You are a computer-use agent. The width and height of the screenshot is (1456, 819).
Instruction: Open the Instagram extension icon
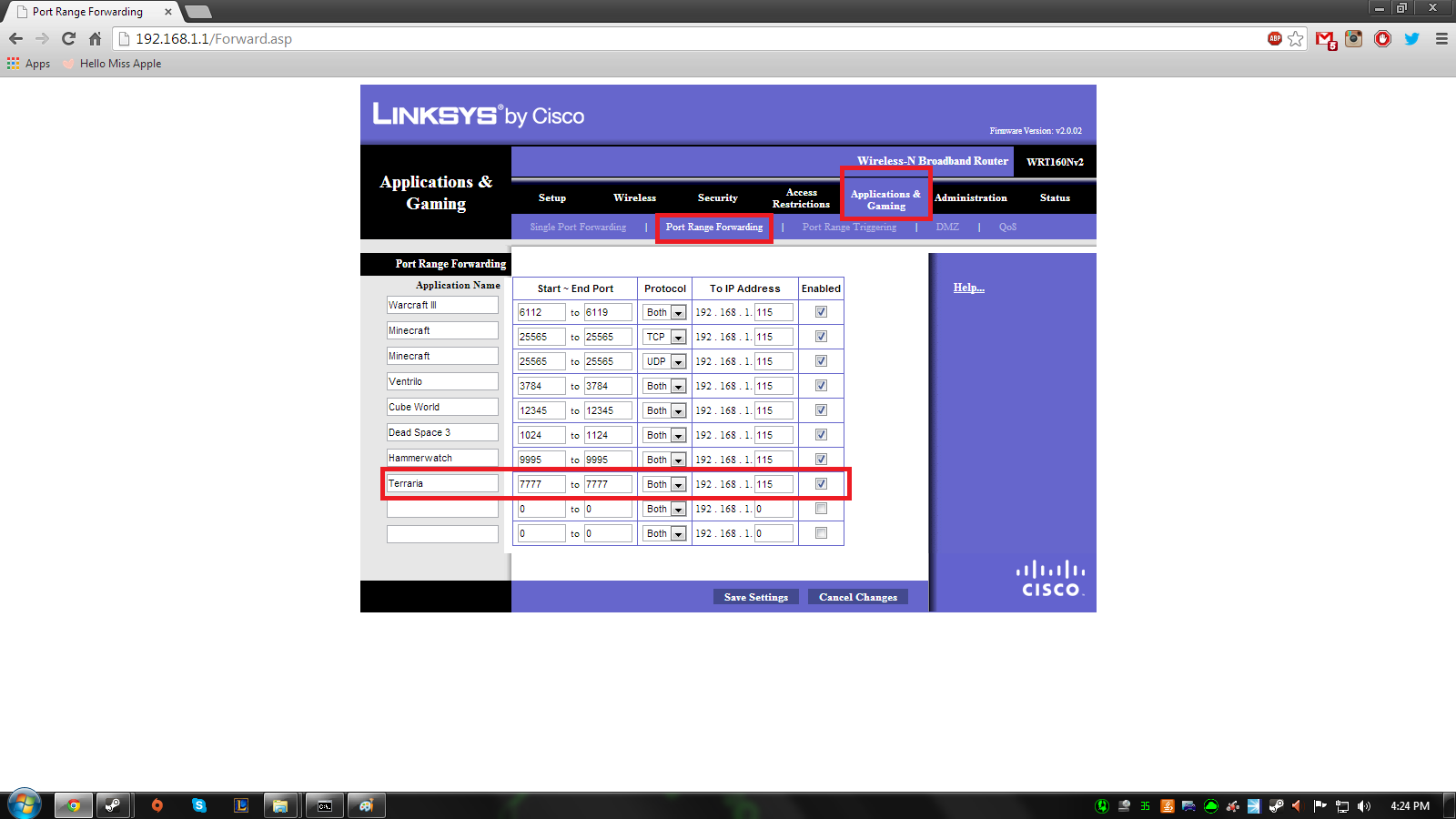click(1354, 38)
